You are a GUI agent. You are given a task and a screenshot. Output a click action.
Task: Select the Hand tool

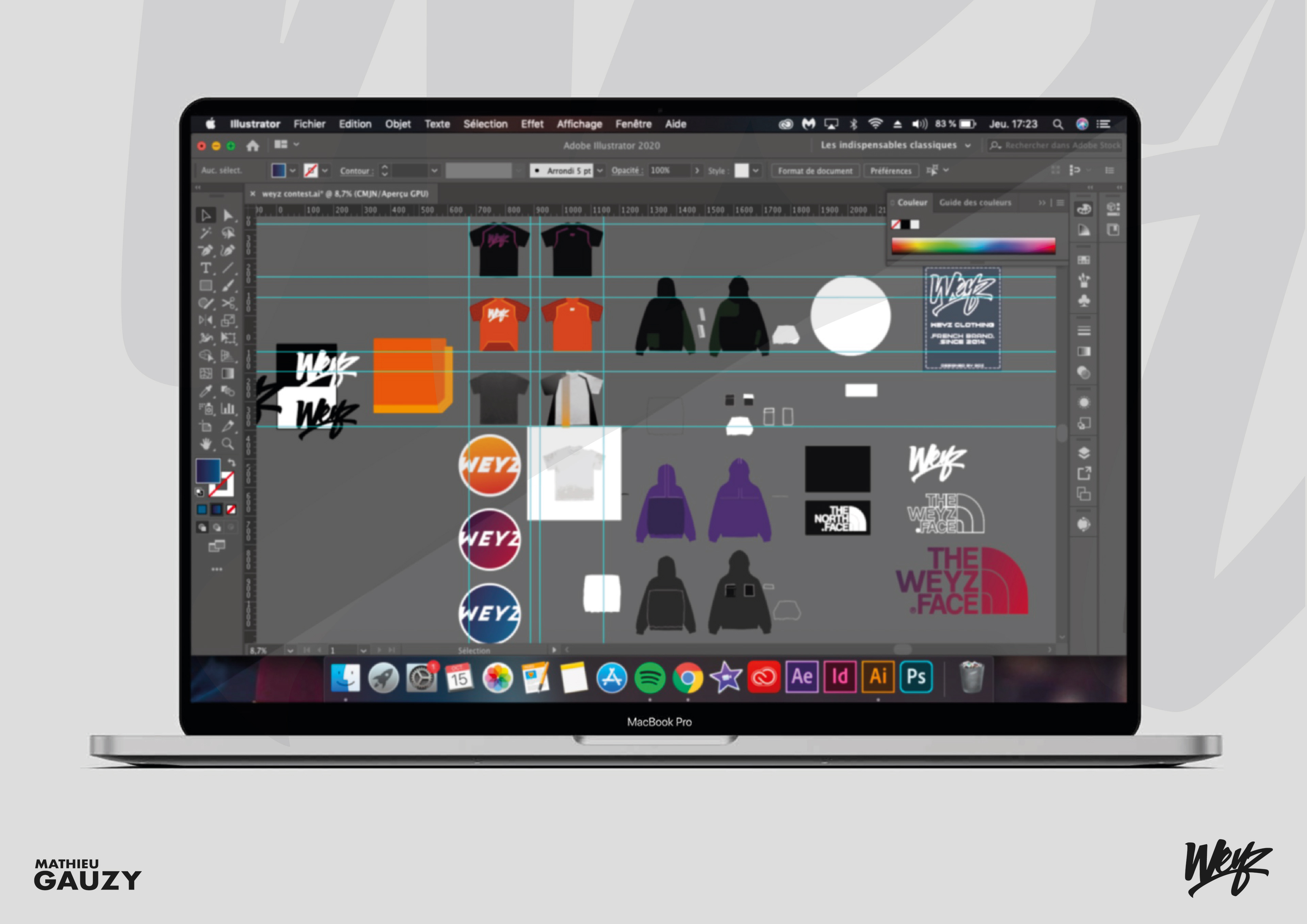(206, 443)
